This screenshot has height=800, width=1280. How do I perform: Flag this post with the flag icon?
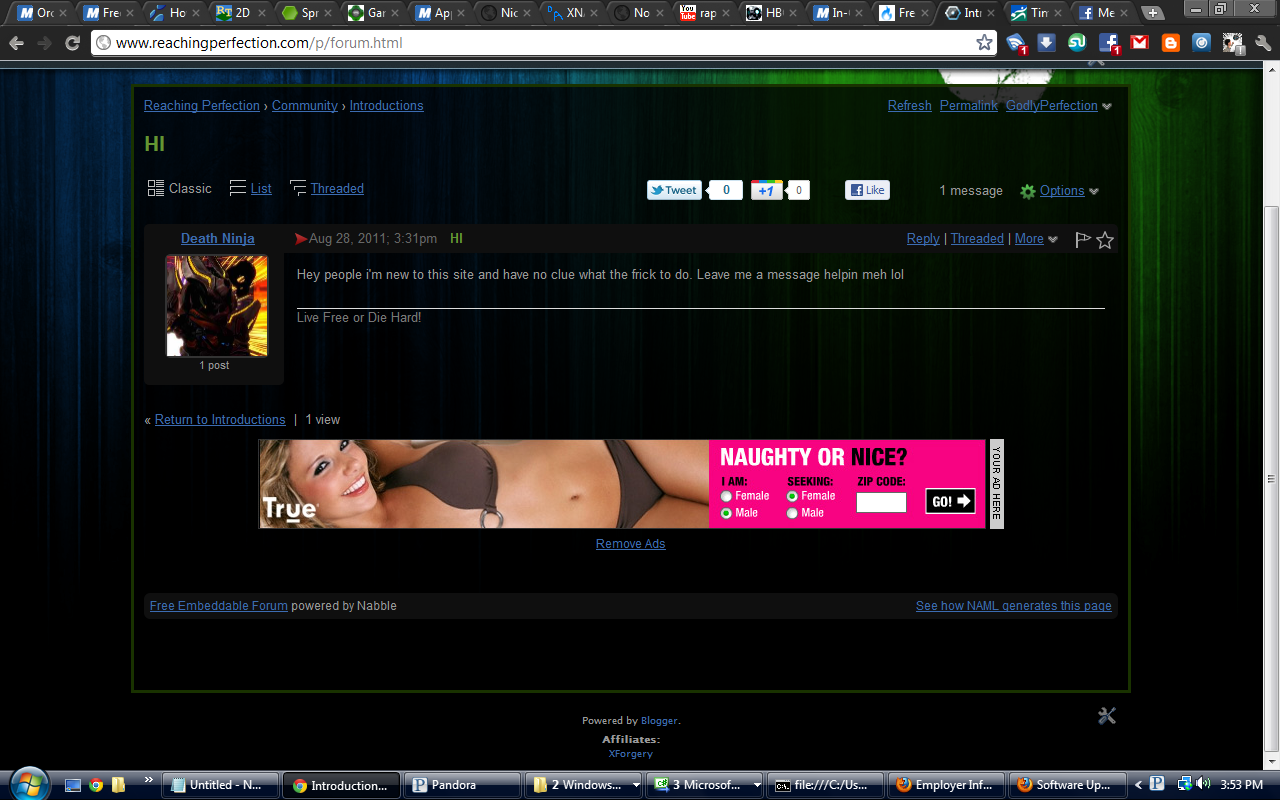pos(1082,240)
